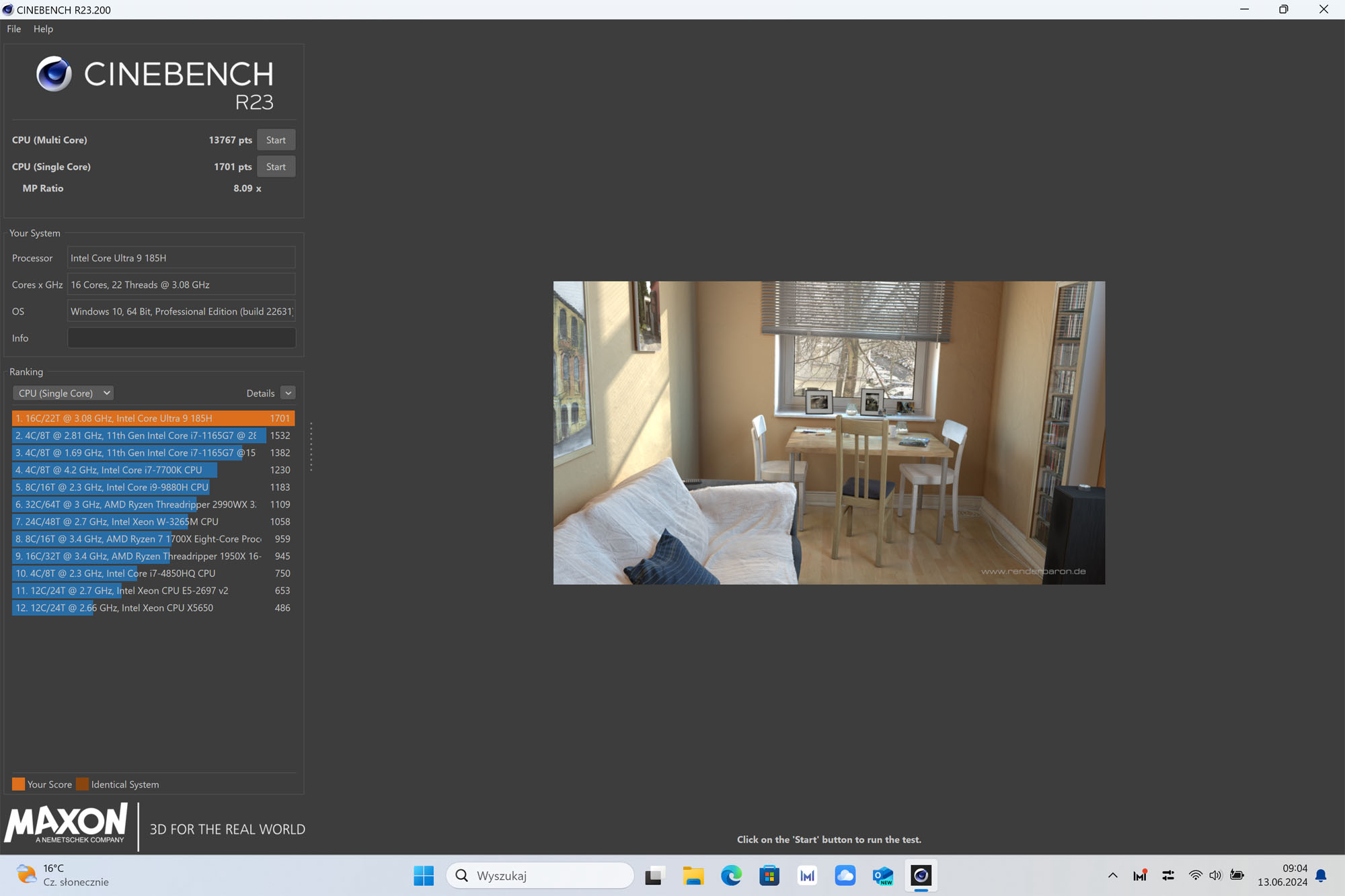Open File Explorer from the taskbar
Viewport: 1345px width, 896px height.
click(693, 875)
